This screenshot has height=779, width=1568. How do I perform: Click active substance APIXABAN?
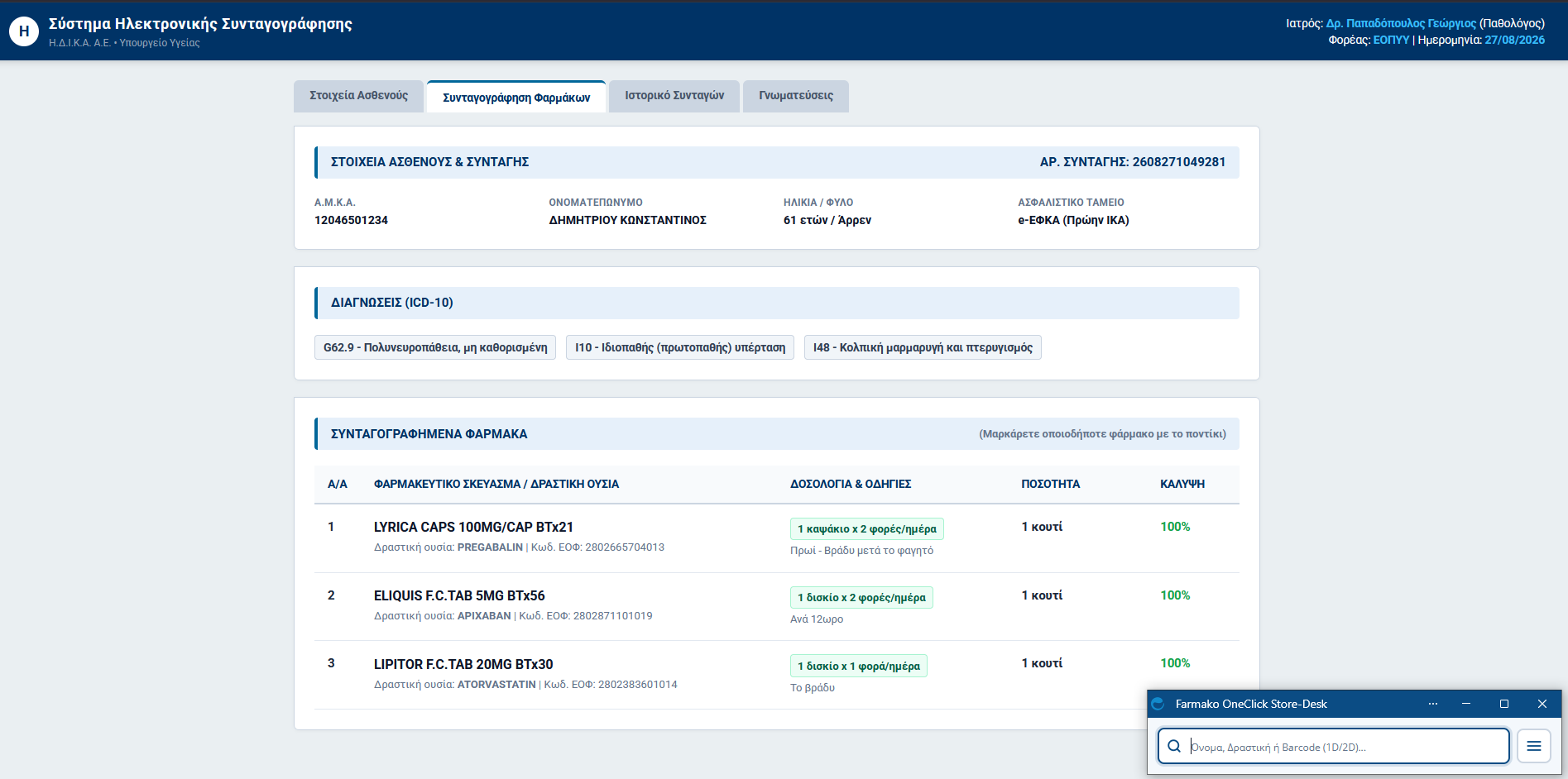[x=484, y=616]
